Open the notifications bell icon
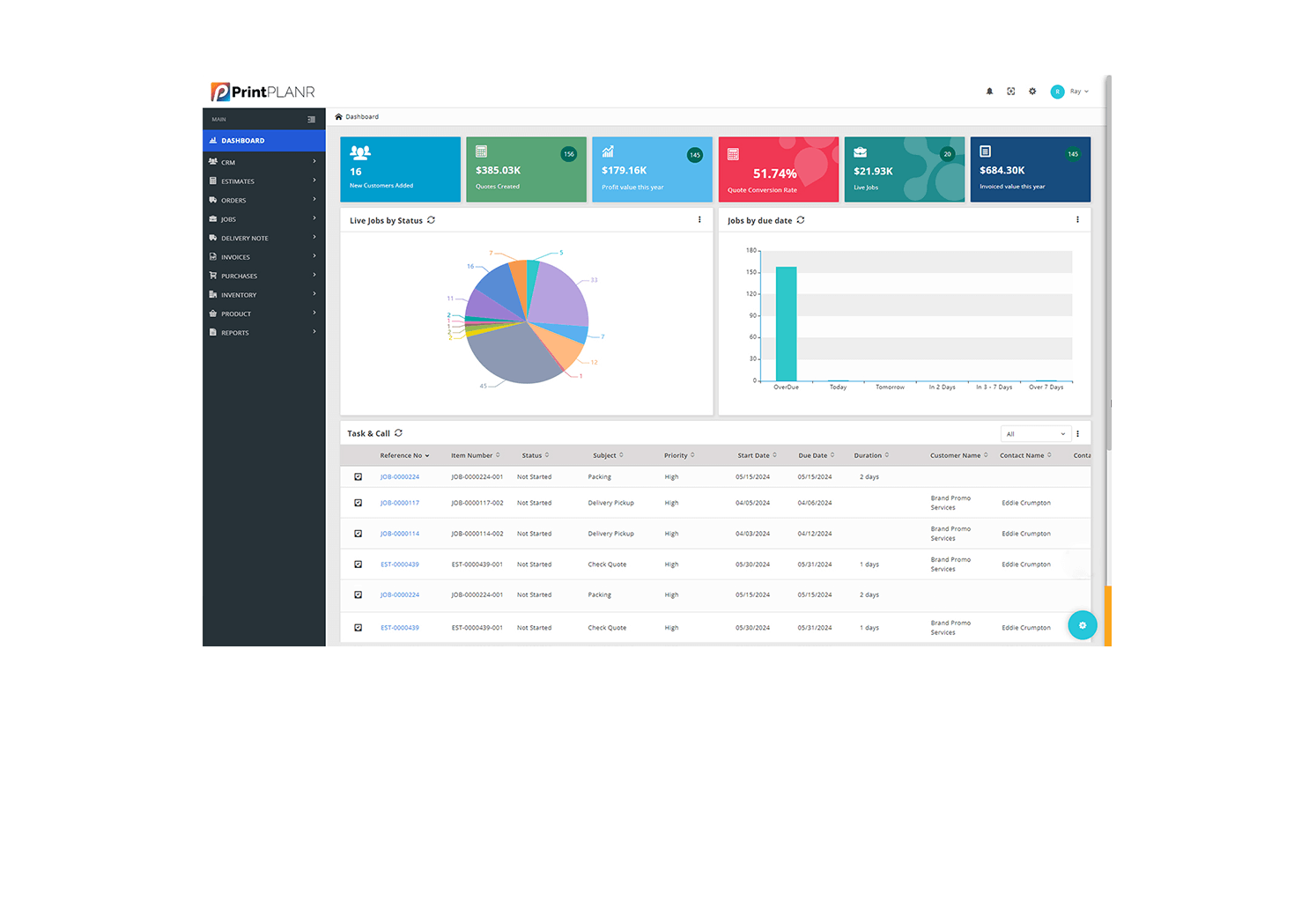This screenshot has height=900, width=1316. coord(989,91)
